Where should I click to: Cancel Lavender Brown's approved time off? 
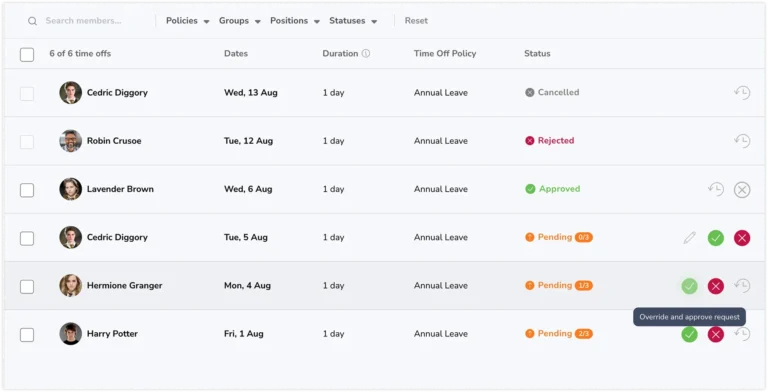(x=742, y=190)
